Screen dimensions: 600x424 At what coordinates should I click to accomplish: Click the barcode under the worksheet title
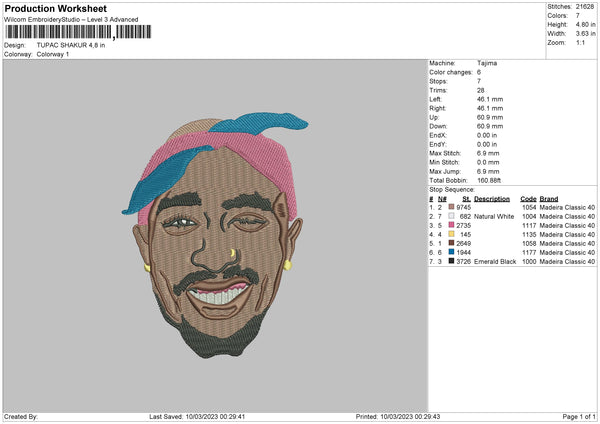coord(78,32)
